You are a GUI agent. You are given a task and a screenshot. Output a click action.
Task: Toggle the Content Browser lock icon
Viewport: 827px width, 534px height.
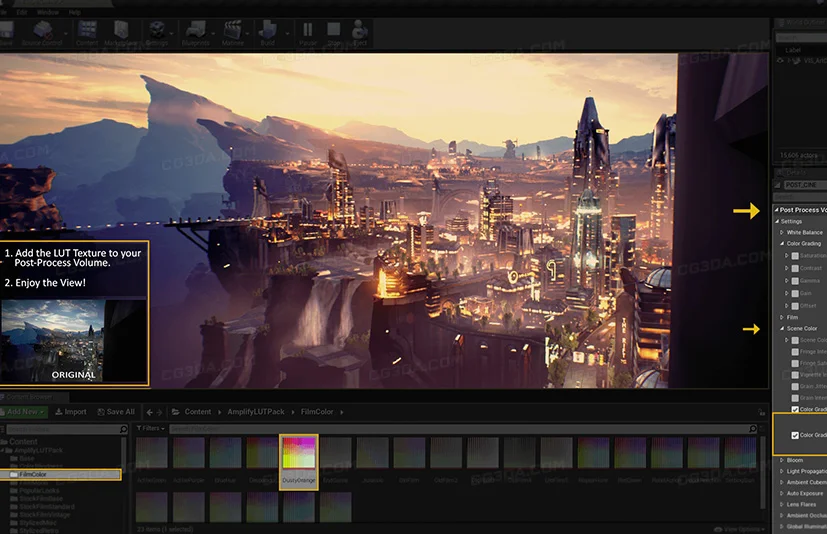pos(762,412)
